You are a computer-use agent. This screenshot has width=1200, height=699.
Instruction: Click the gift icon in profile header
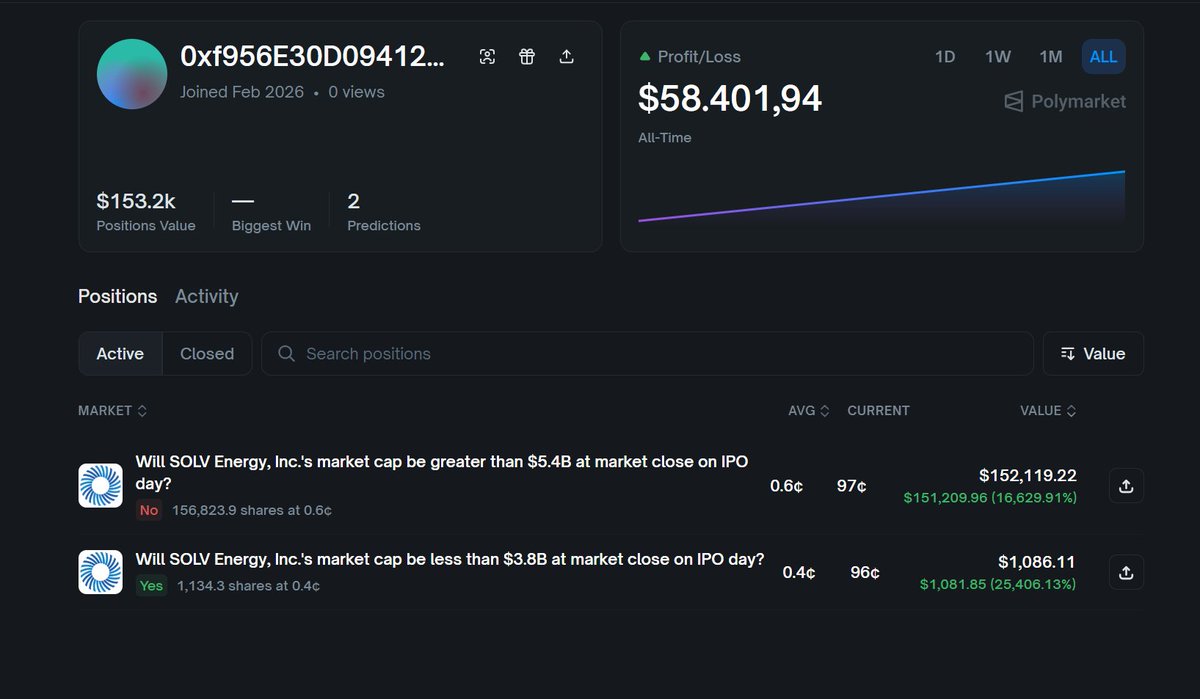pos(527,57)
